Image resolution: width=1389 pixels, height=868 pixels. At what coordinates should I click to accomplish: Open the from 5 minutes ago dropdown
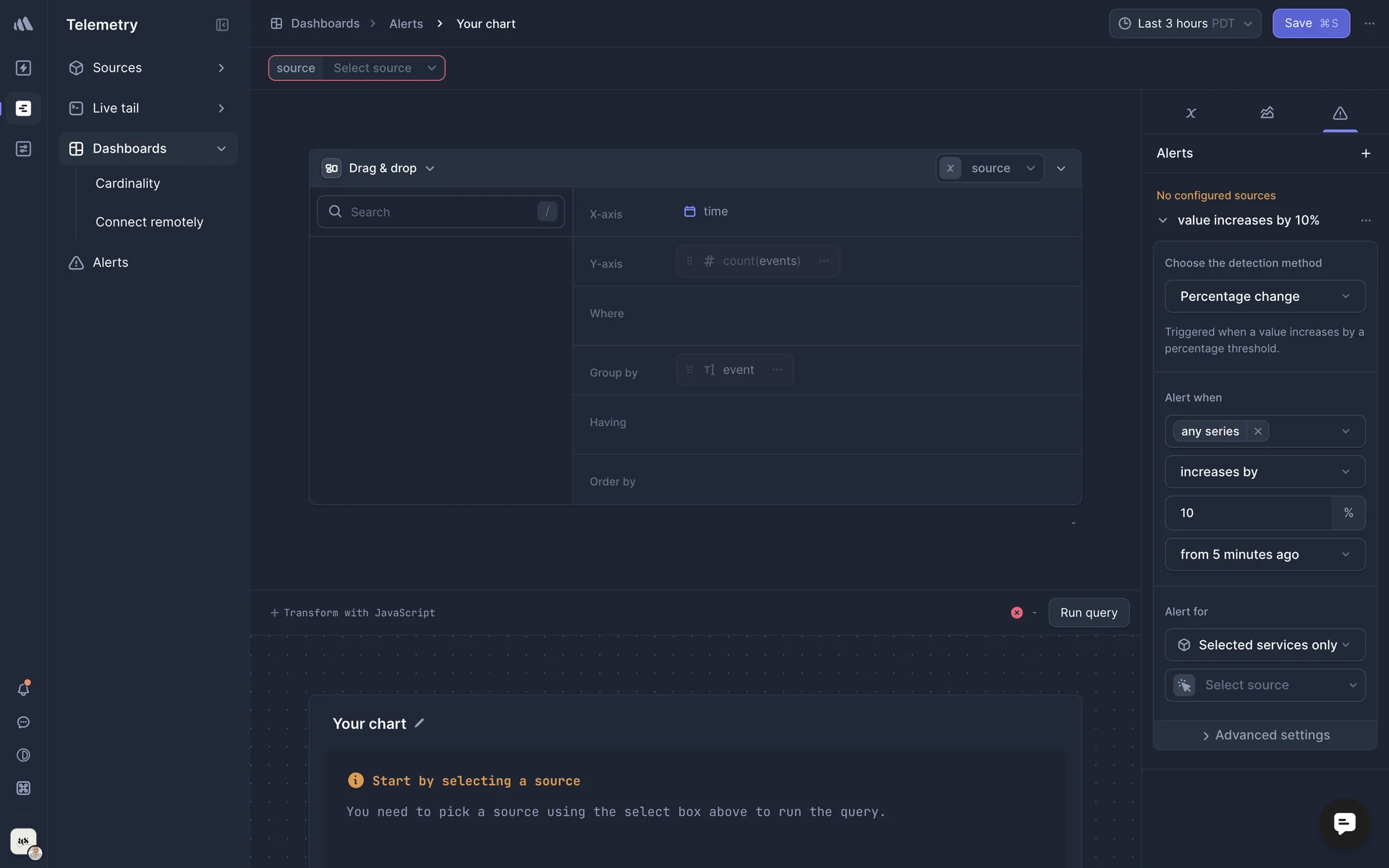pos(1265,555)
